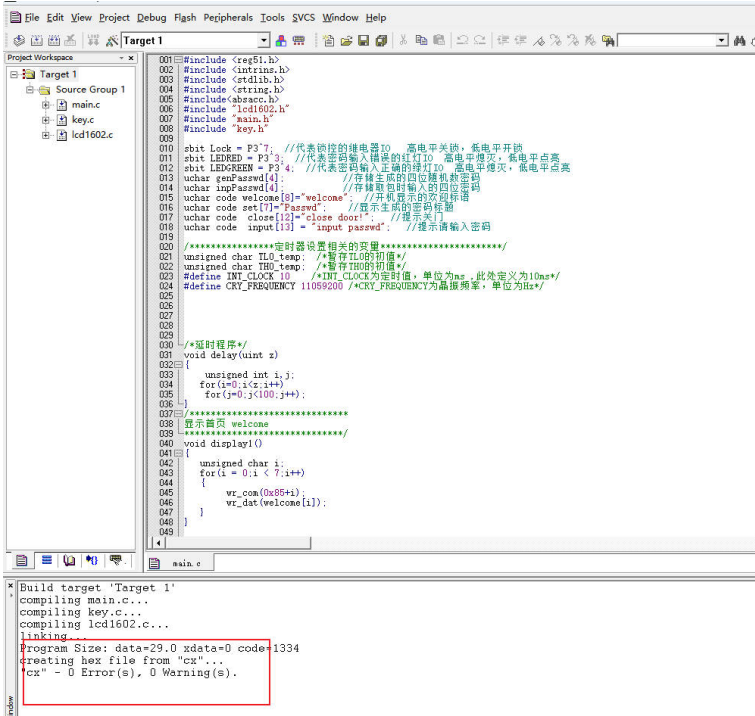Close the build output window
Screen dimensions: 755x716
tap(11, 586)
